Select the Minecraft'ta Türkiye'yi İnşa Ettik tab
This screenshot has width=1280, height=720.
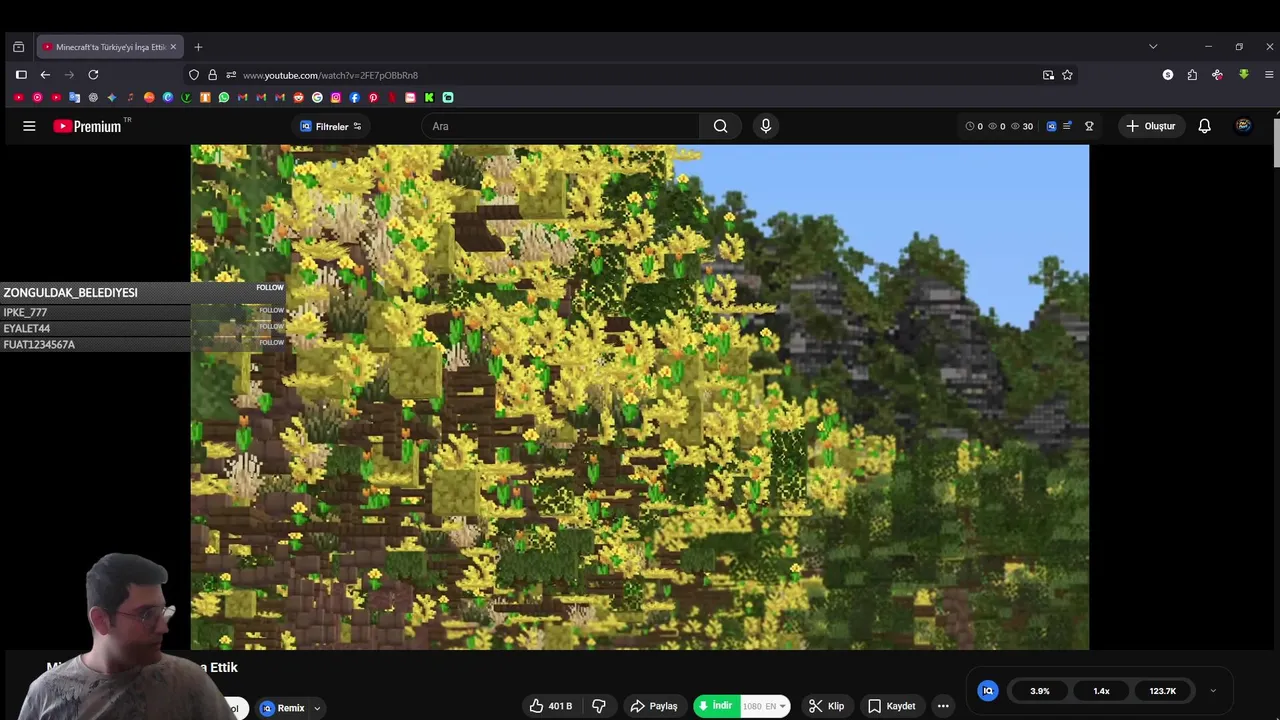coord(110,47)
